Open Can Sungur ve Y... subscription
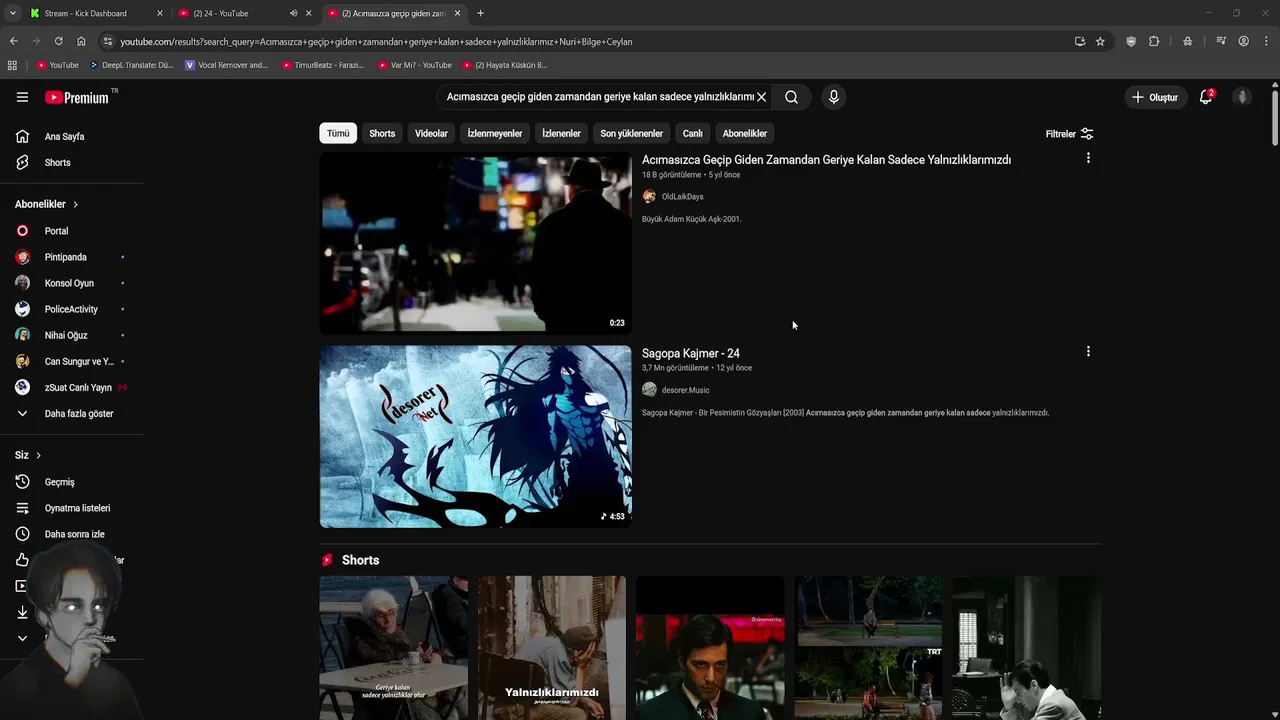This screenshot has width=1280, height=720. tap(79, 361)
